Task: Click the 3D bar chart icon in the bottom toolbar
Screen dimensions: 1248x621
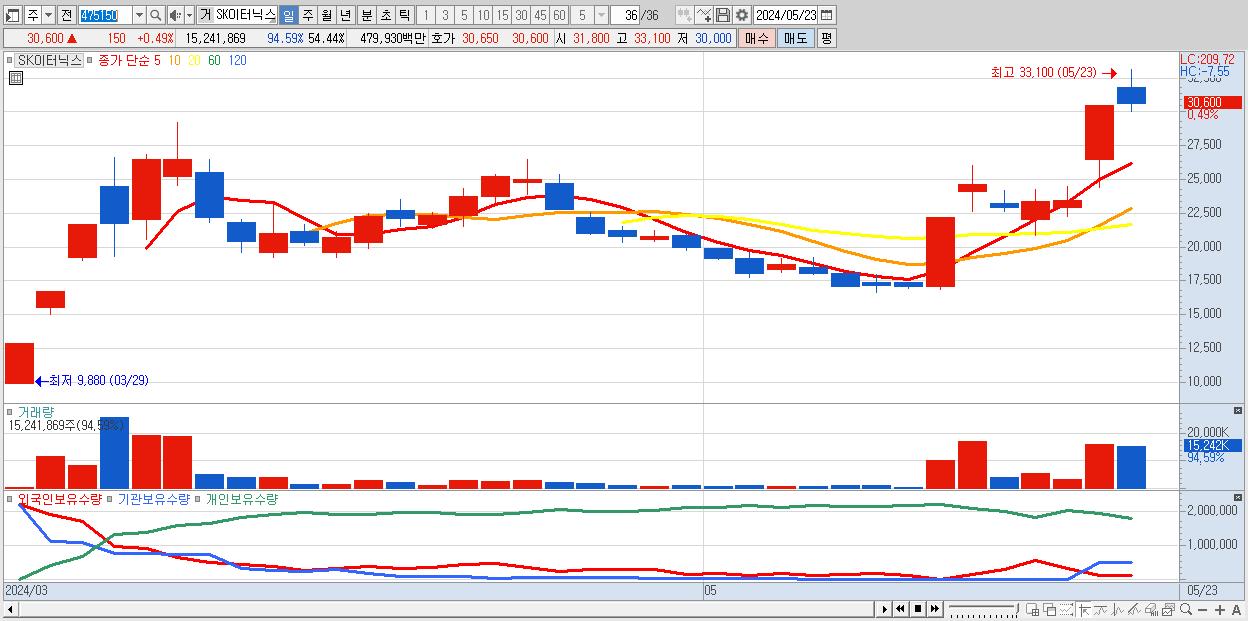Action: pos(1151,610)
